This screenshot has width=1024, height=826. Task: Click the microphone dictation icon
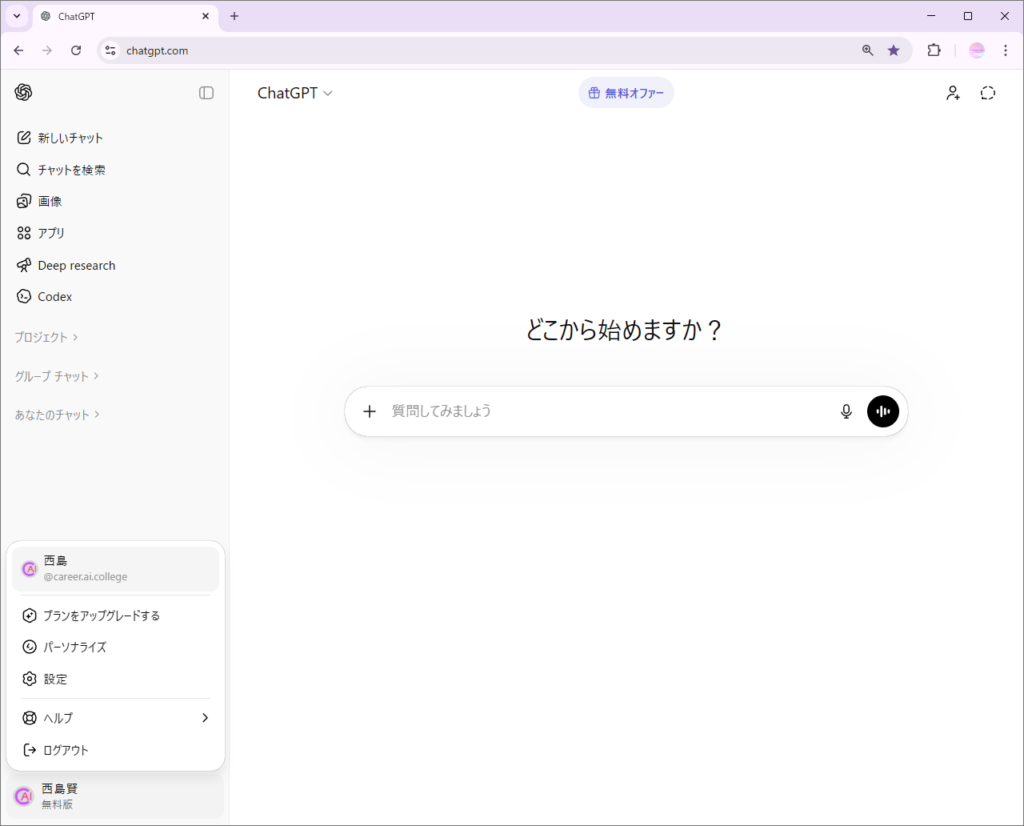pyautogui.click(x=846, y=411)
